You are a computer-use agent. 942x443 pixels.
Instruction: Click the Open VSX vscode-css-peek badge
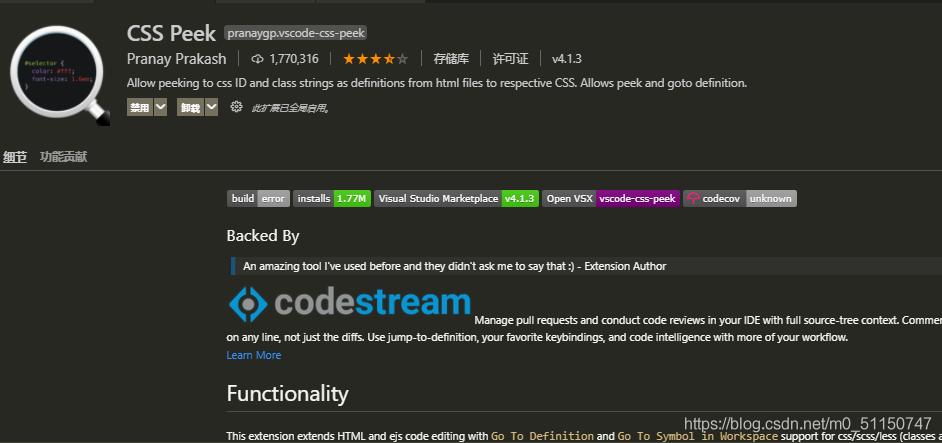(611, 198)
